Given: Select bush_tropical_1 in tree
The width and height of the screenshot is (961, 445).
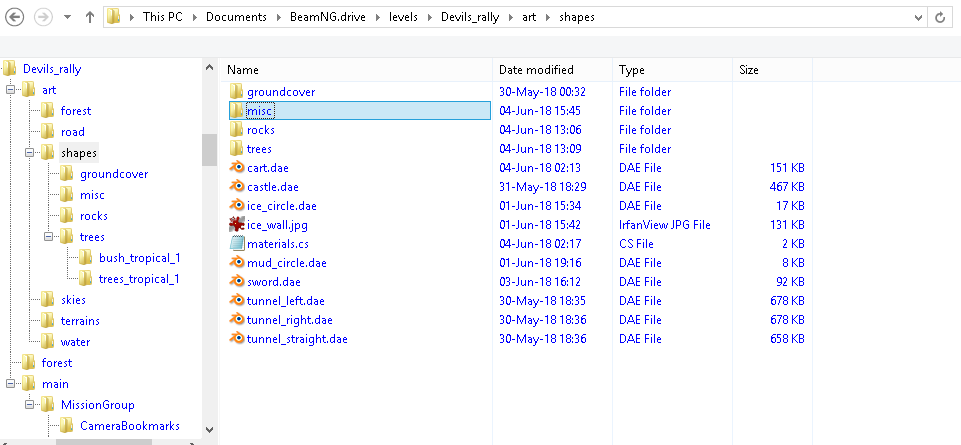Looking at the screenshot, I should [140, 258].
